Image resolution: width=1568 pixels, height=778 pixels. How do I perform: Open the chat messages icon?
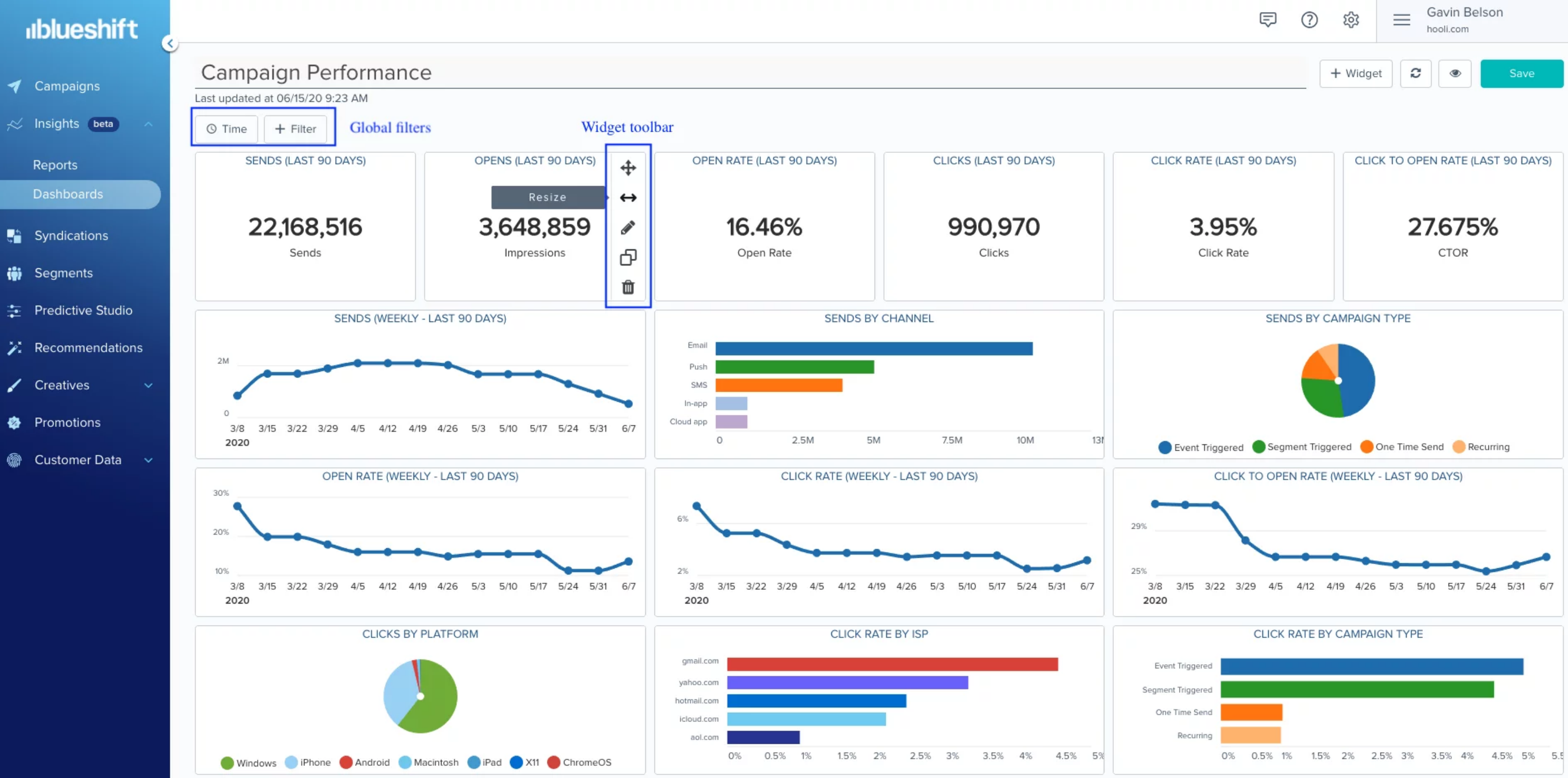(x=1267, y=20)
